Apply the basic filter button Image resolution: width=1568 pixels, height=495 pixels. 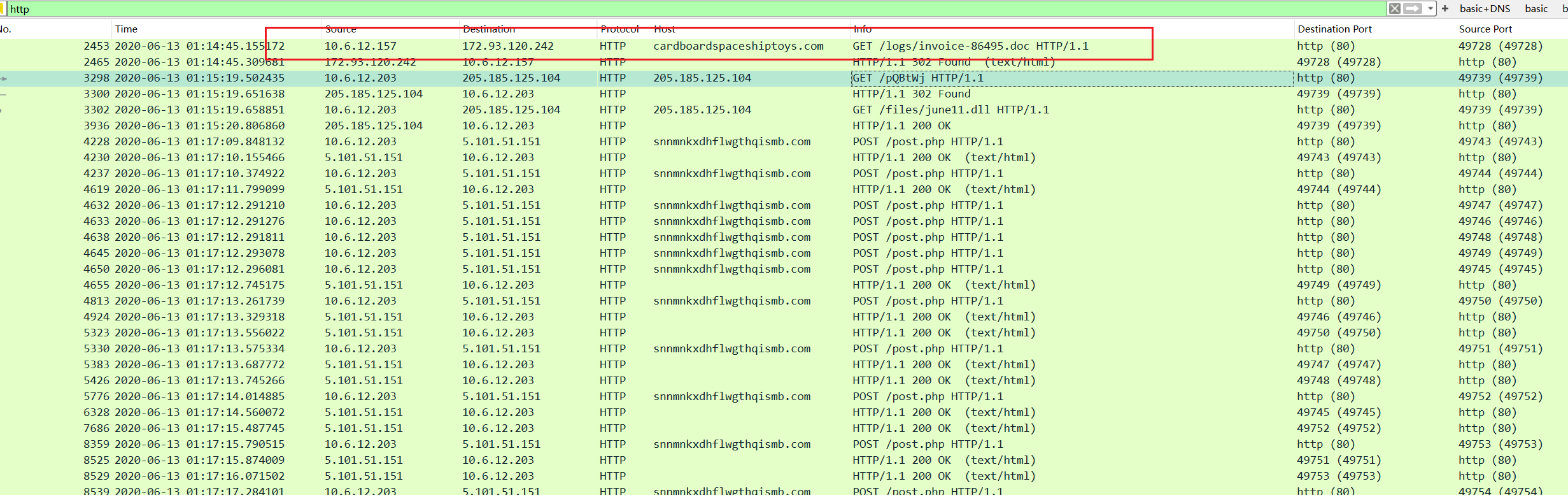(1536, 8)
